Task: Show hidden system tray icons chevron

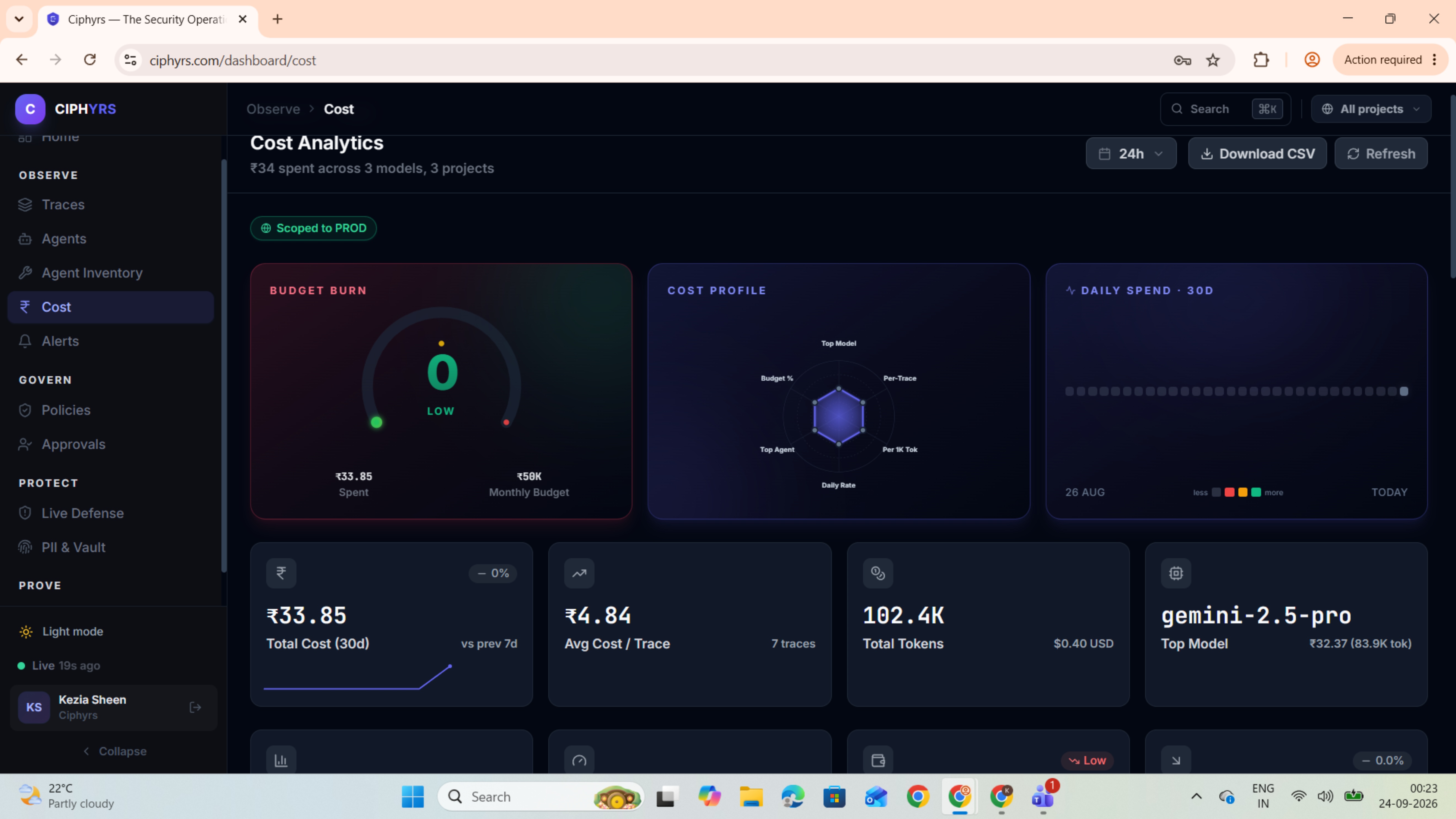Action: (x=1197, y=796)
